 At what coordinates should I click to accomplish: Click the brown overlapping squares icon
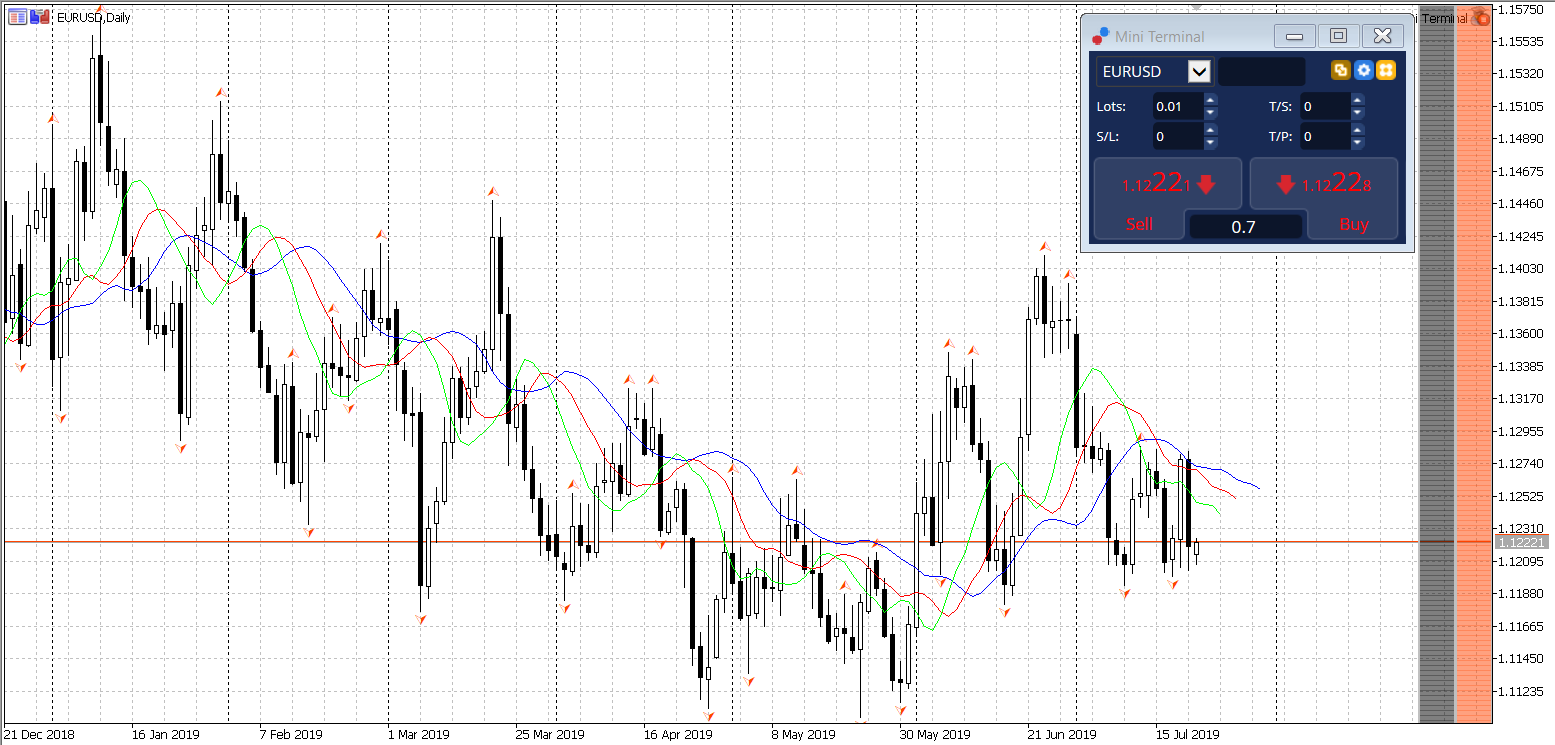click(x=1341, y=70)
